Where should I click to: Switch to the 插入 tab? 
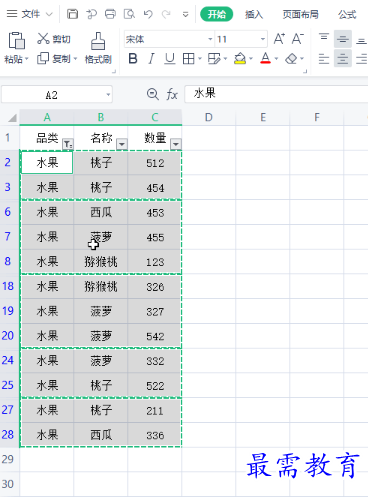click(254, 14)
